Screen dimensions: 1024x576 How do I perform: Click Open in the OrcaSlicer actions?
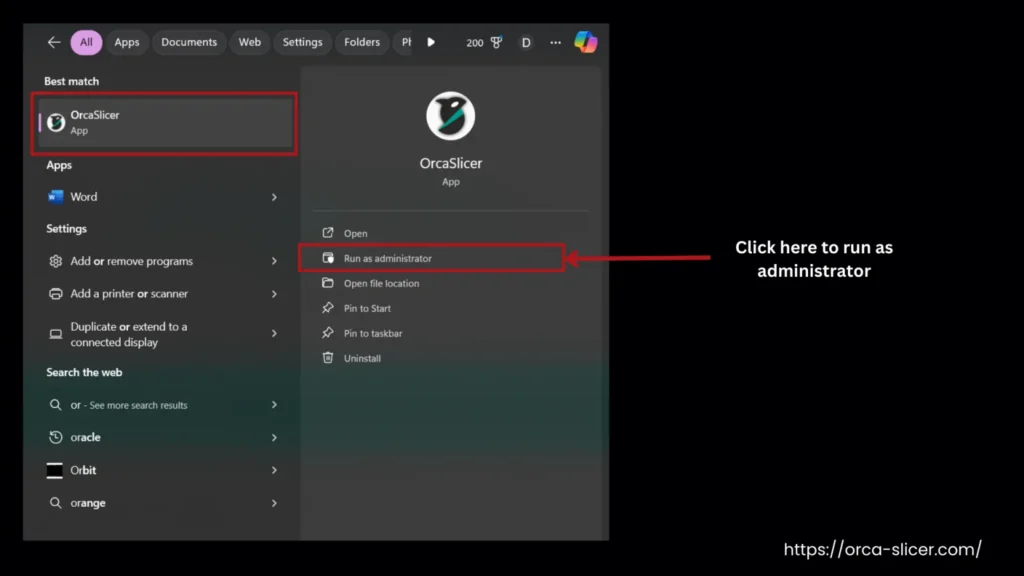click(x=355, y=233)
